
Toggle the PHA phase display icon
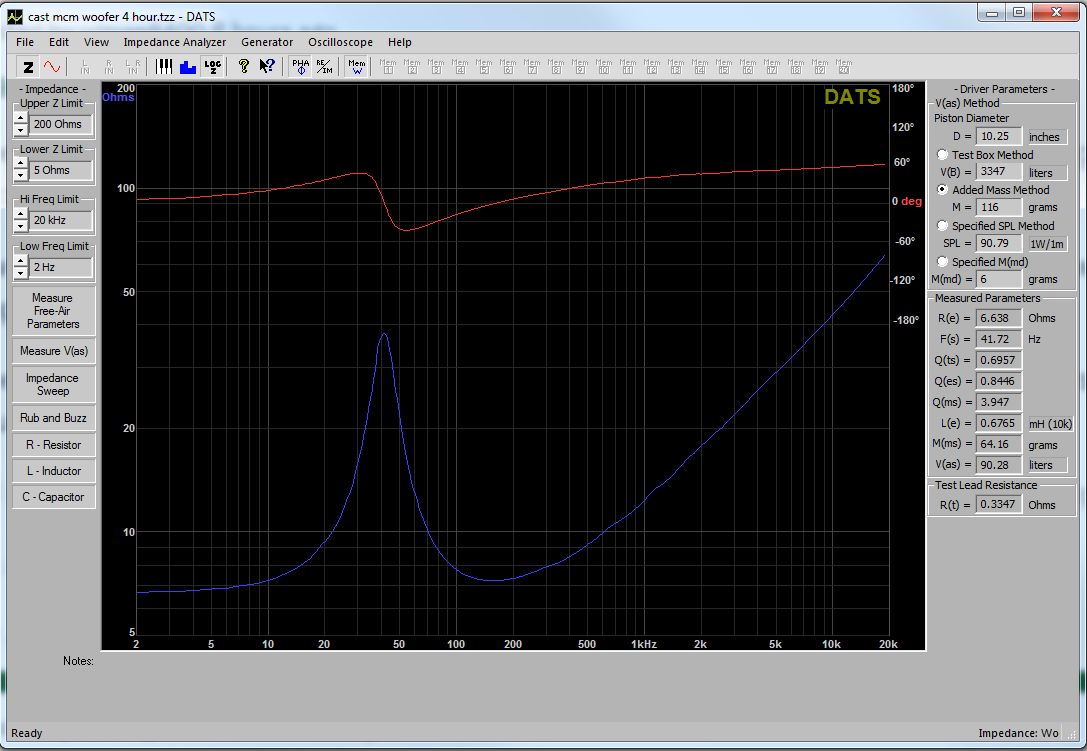click(x=300, y=67)
